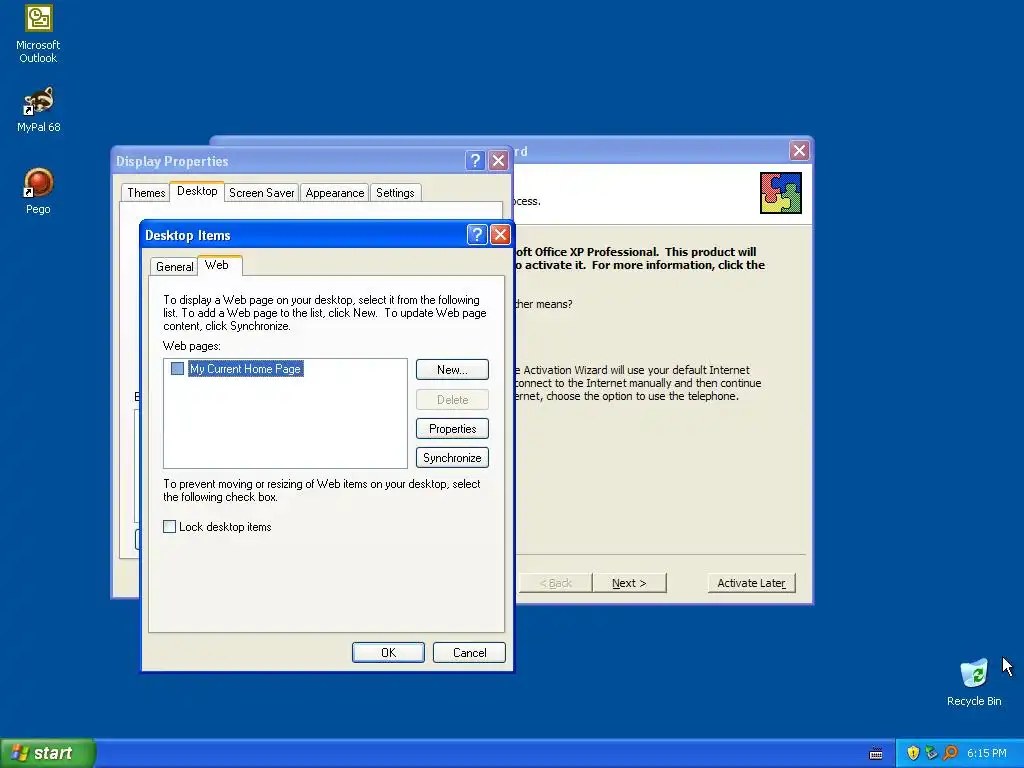Cancel the Desktop Items dialog
The image size is (1024, 768).
[469, 652]
